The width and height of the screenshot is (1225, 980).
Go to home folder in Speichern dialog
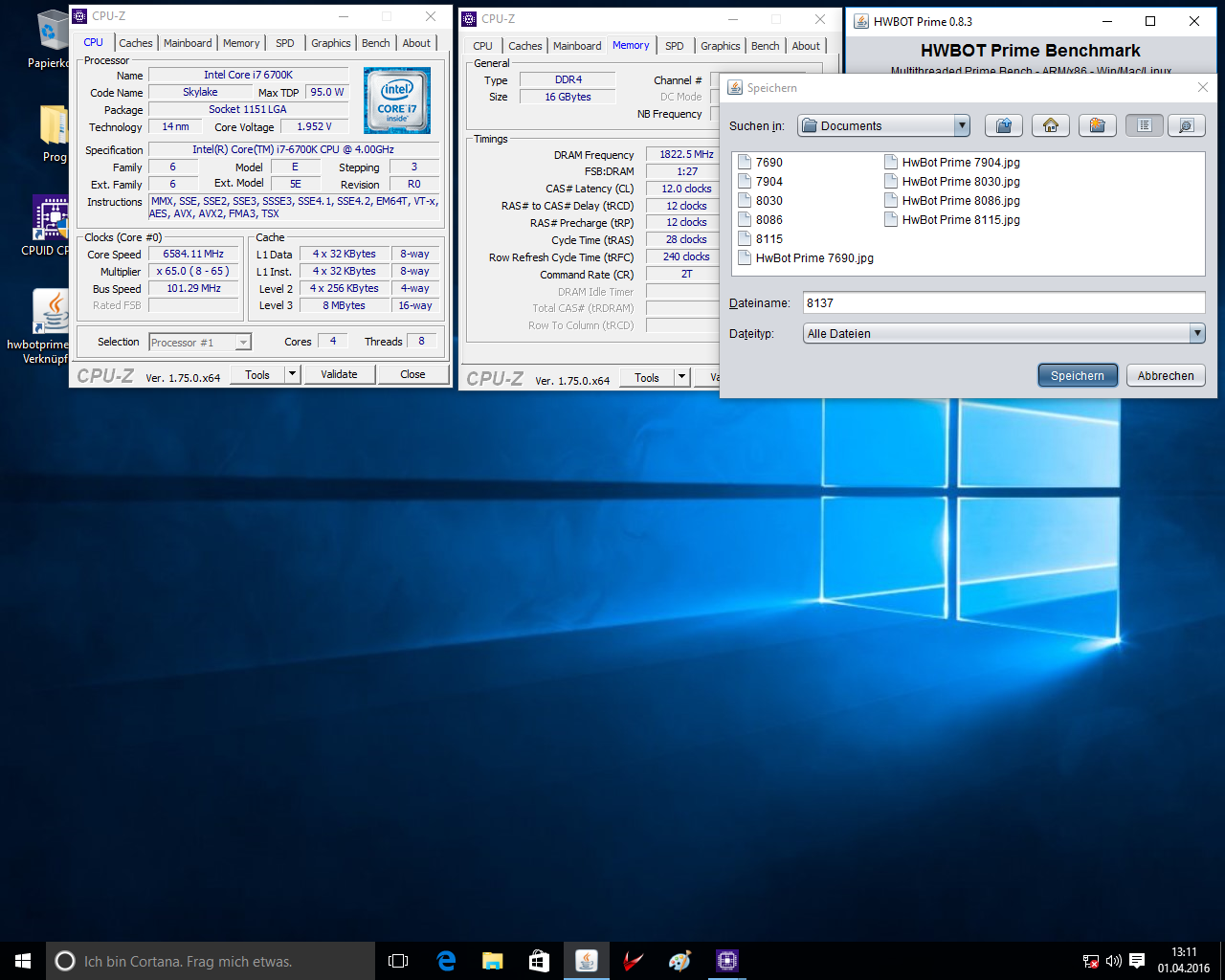click(x=1050, y=125)
